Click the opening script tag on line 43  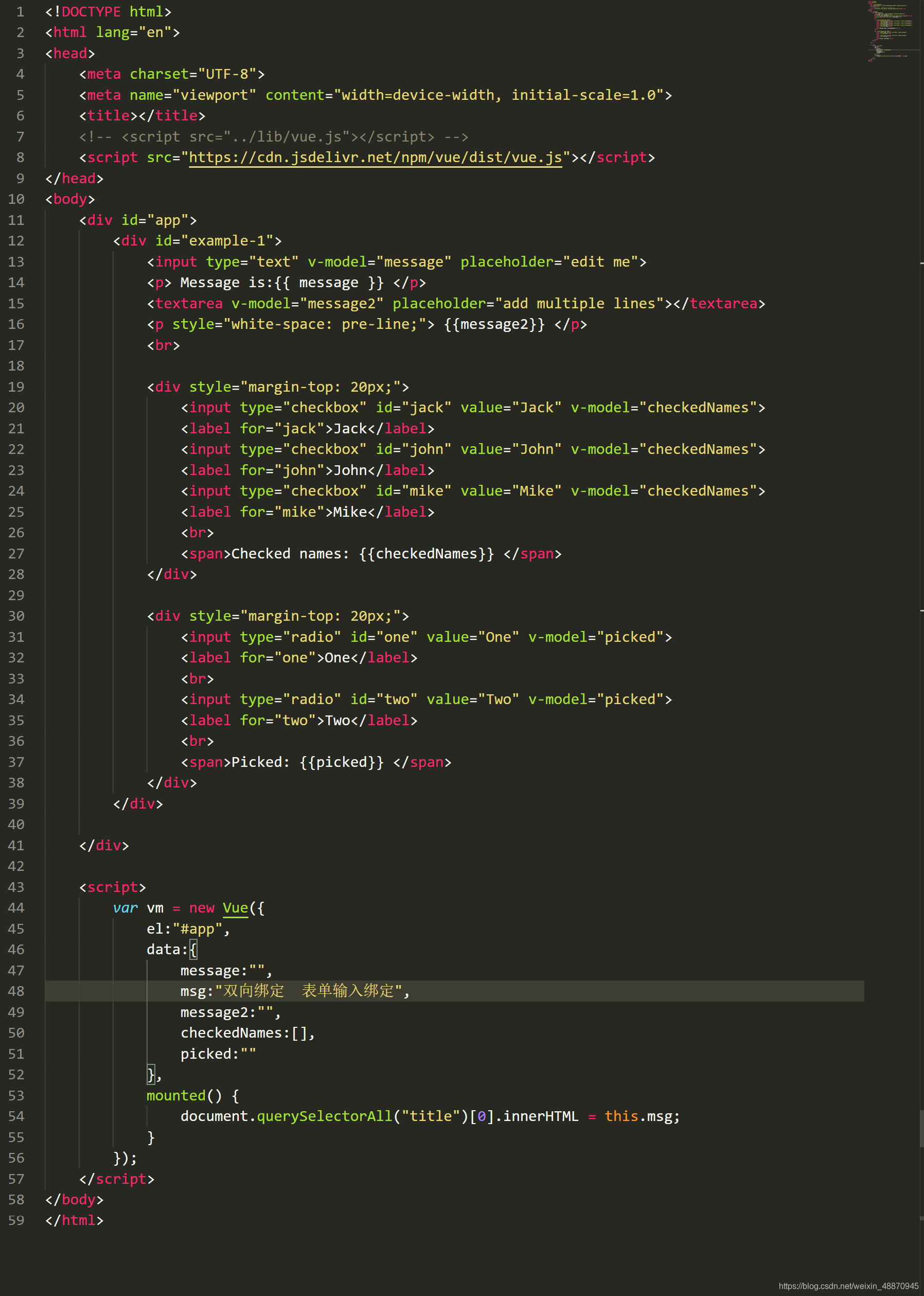point(113,887)
